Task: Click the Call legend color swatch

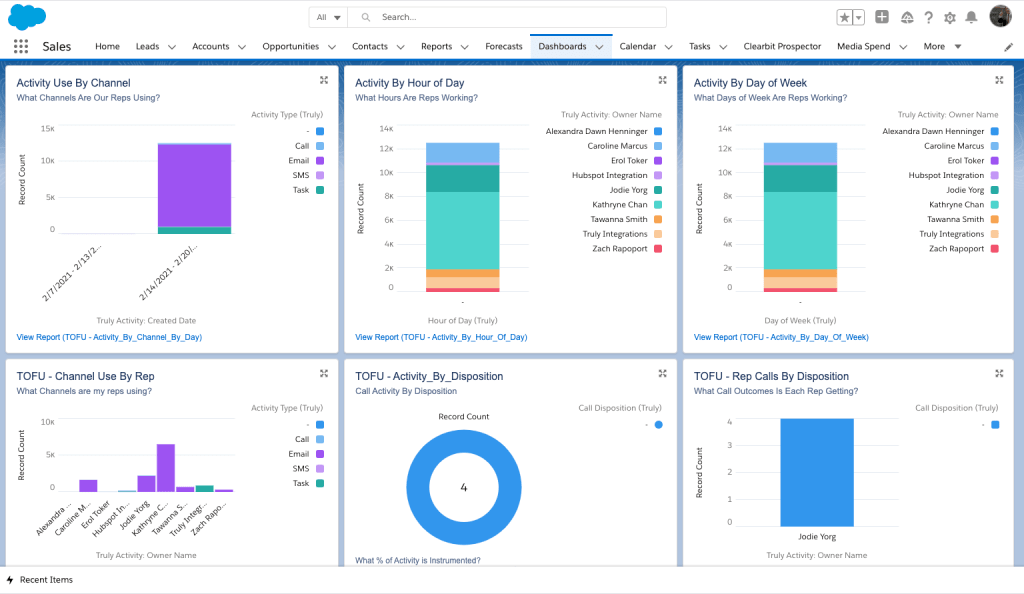Action: click(x=321, y=145)
